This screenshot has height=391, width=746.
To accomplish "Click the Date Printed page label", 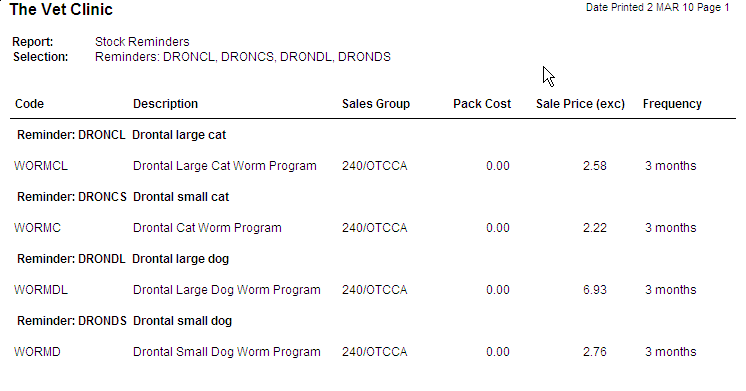I will [658, 8].
